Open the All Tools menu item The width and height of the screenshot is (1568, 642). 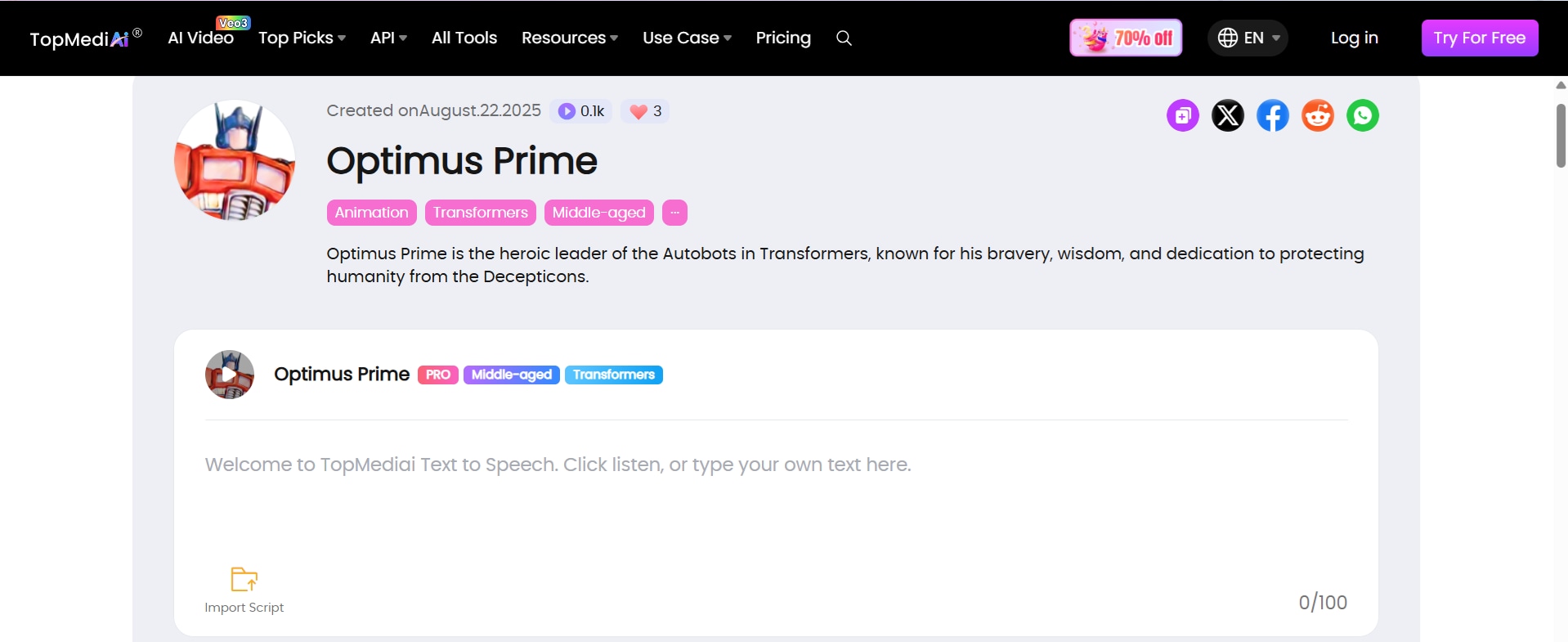464,38
